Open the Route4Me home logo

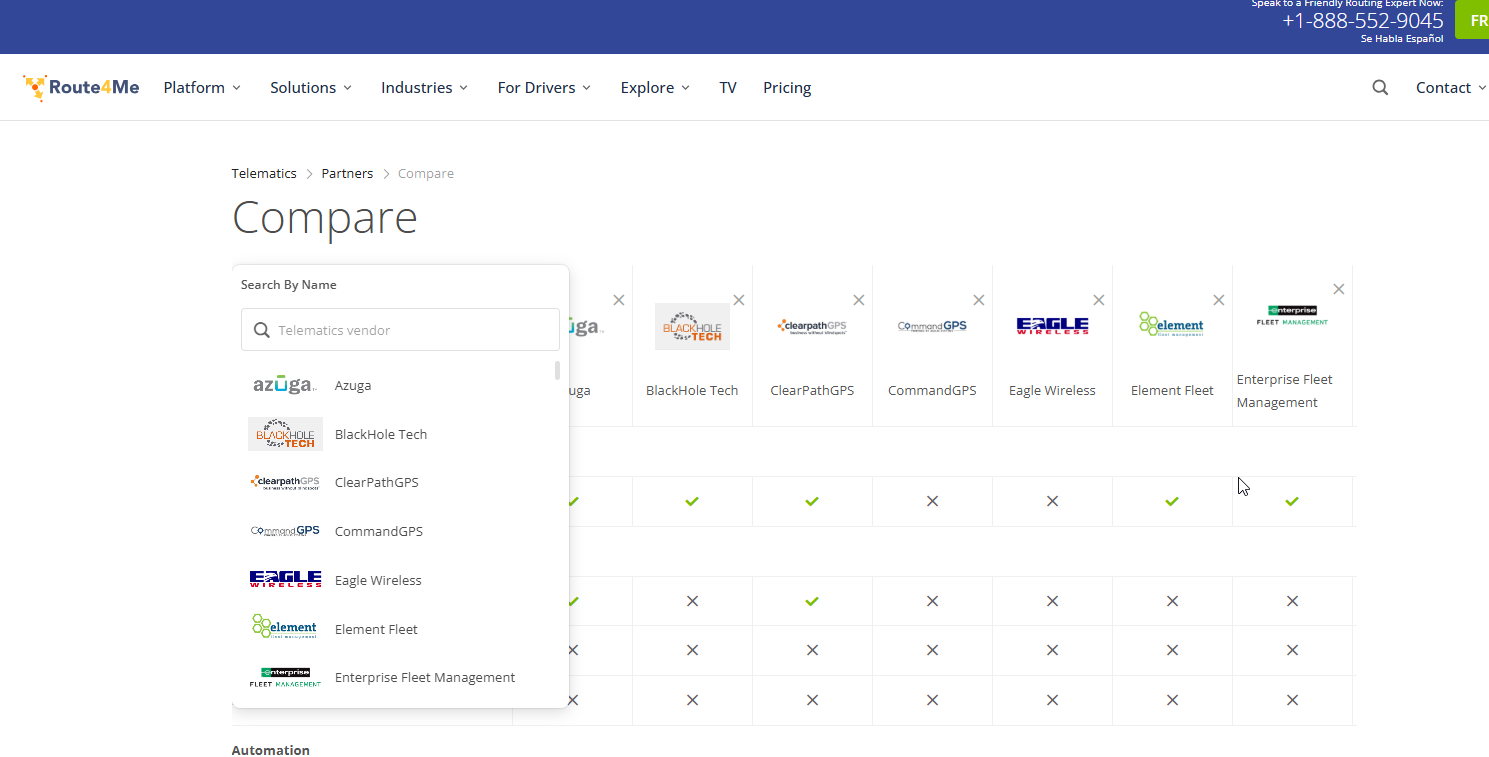[x=81, y=88]
